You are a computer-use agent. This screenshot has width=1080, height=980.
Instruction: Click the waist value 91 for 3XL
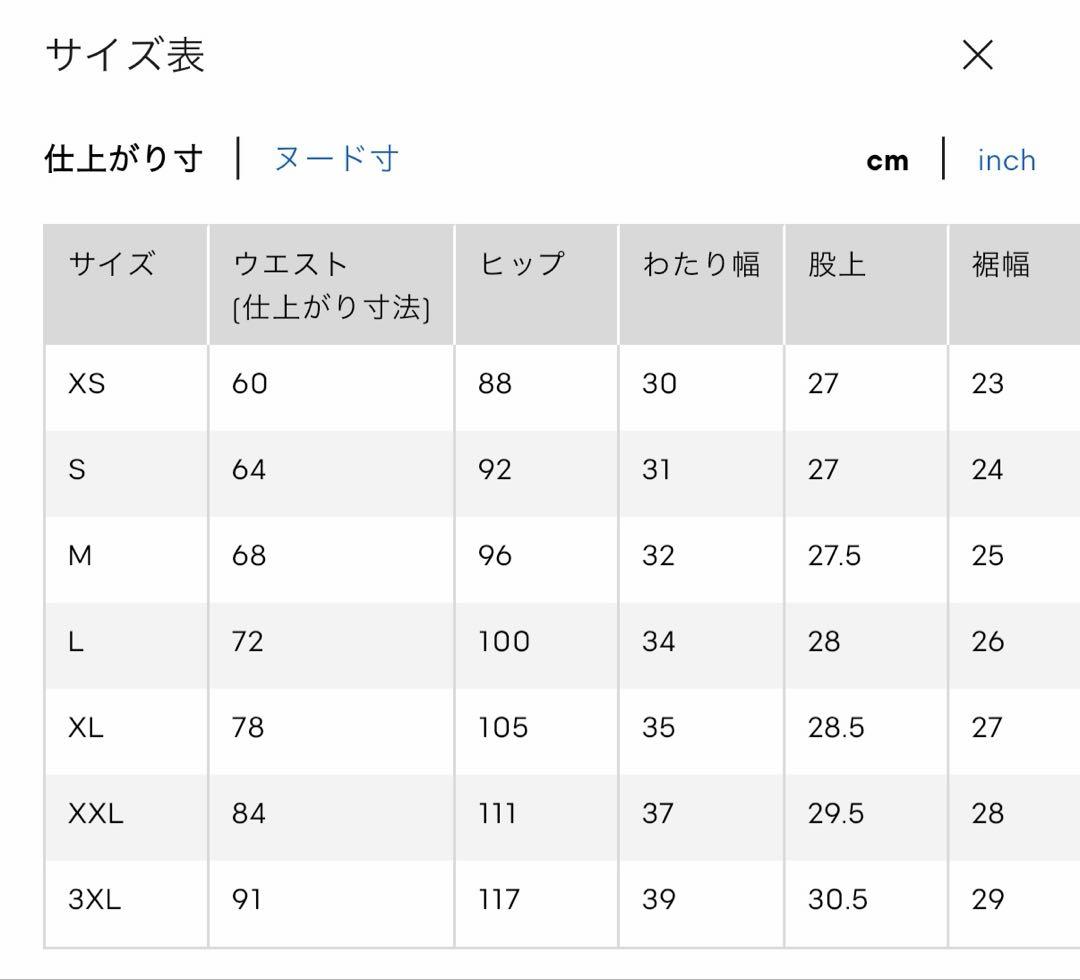(x=247, y=899)
